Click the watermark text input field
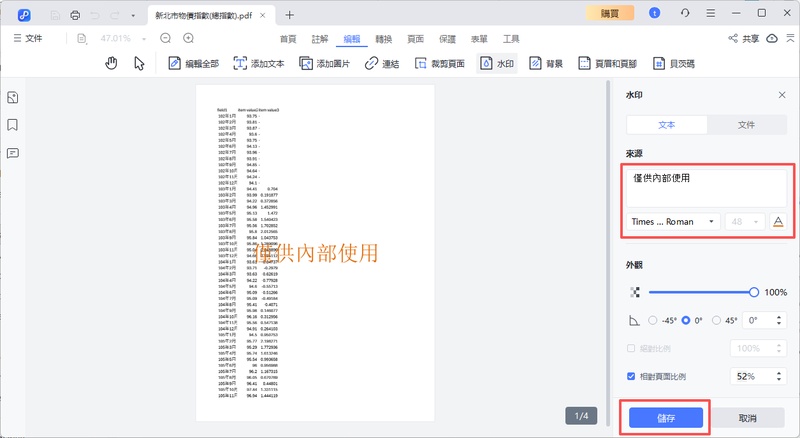The image size is (800, 438). click(707, 188)
